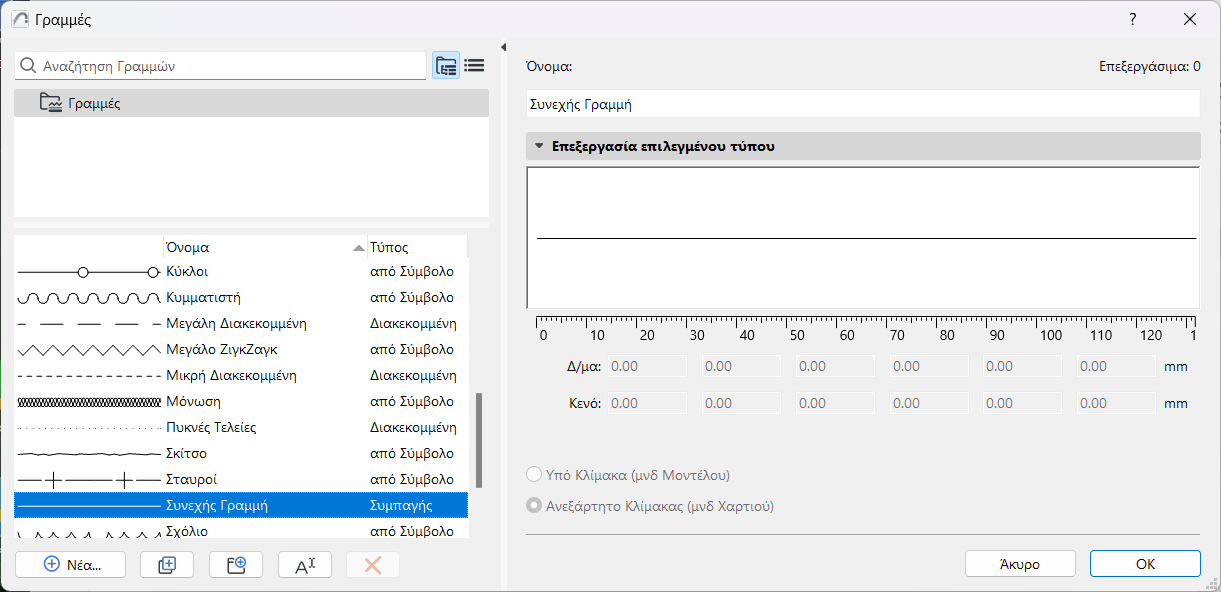
Task: Click the 'Άκυρο' button
Action: click(1020, 564)
